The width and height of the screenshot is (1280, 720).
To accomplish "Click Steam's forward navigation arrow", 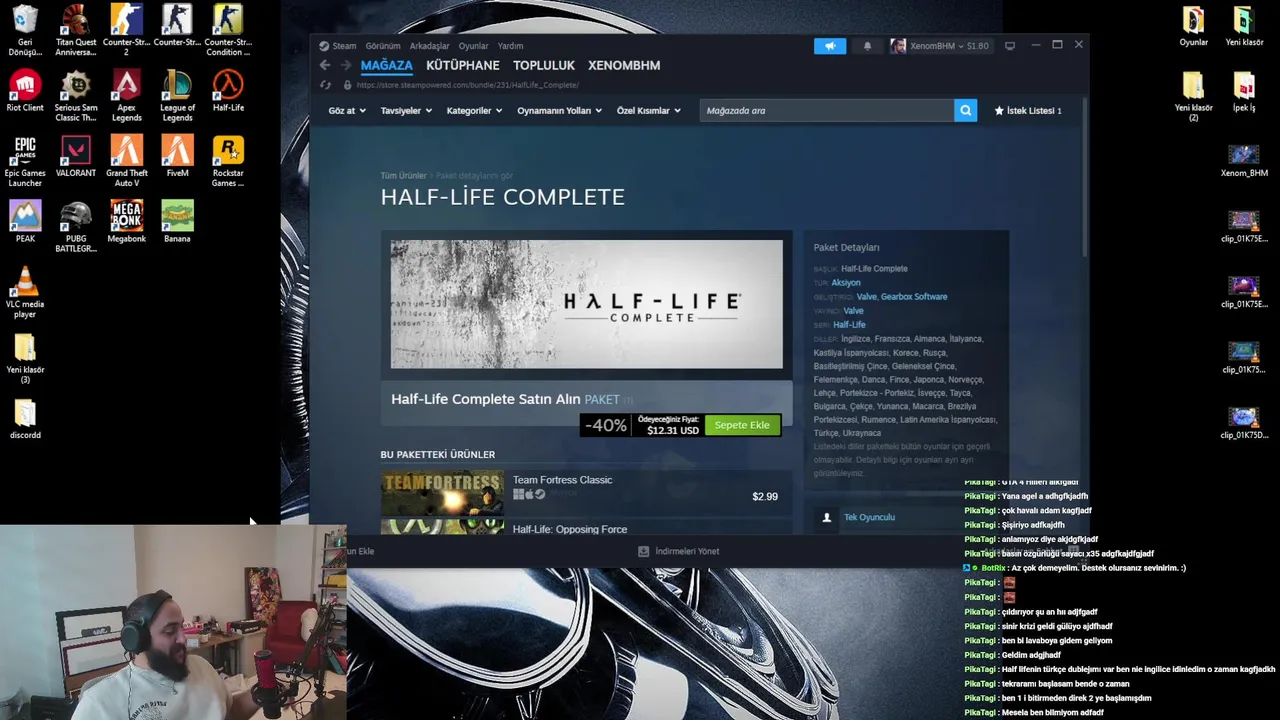I will 346,65.
